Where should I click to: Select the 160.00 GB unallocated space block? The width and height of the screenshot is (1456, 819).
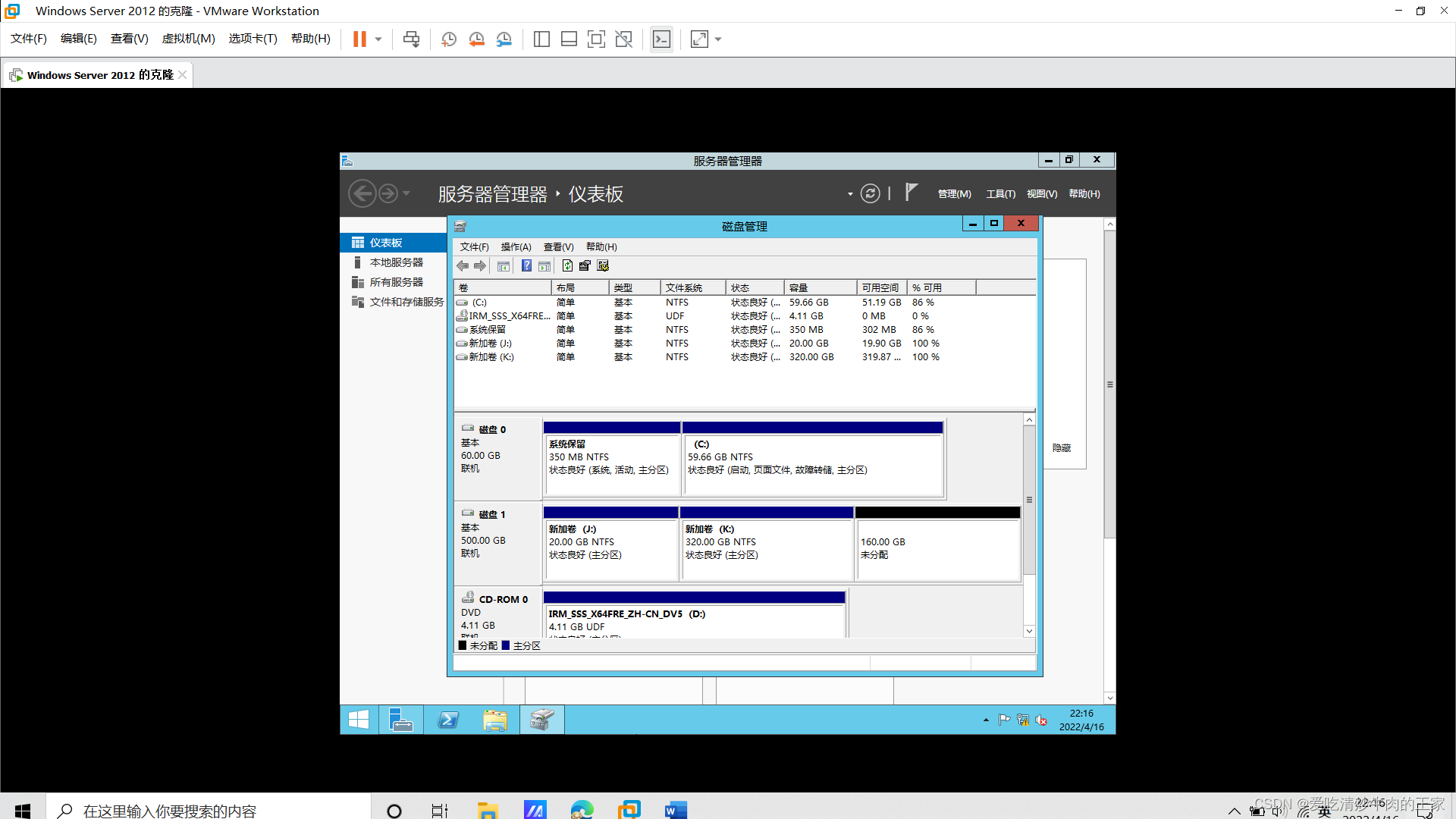point(937,548)
